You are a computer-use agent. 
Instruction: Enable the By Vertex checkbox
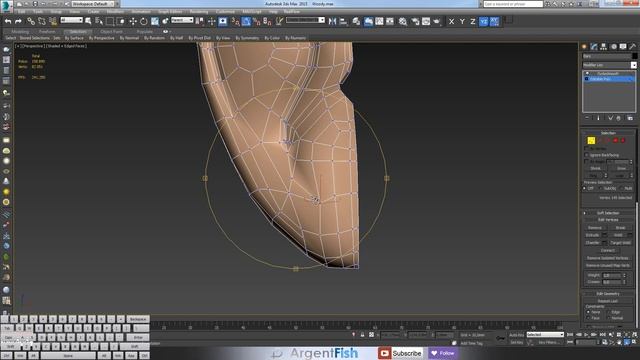(x=587, y=149)
